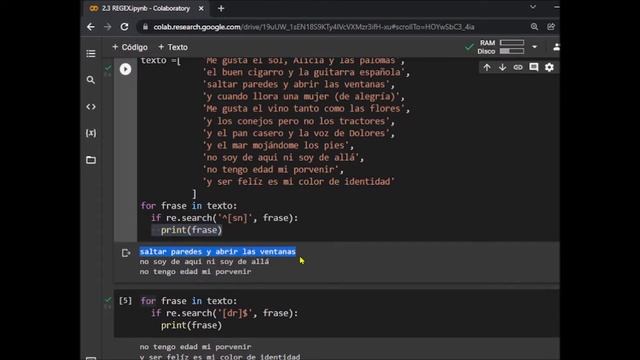Share this page via the address bar icon
The image size is (640, 360).
(551, 27)
